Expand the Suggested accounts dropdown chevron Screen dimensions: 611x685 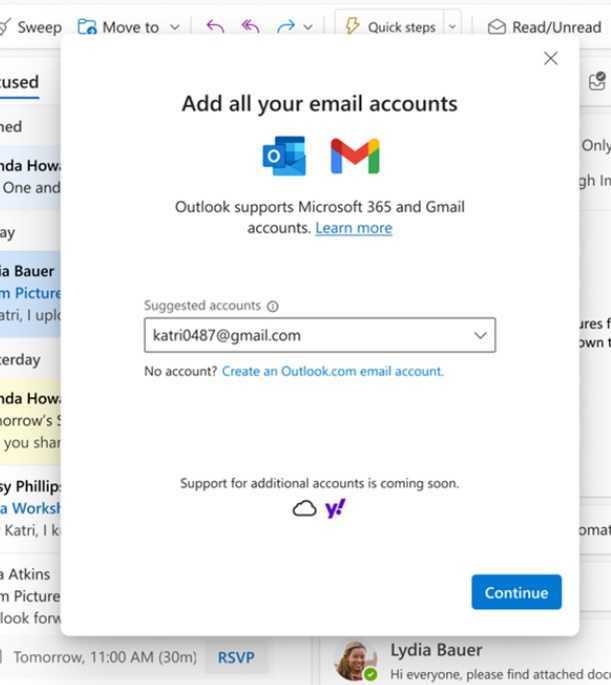[x=480, y=335]
